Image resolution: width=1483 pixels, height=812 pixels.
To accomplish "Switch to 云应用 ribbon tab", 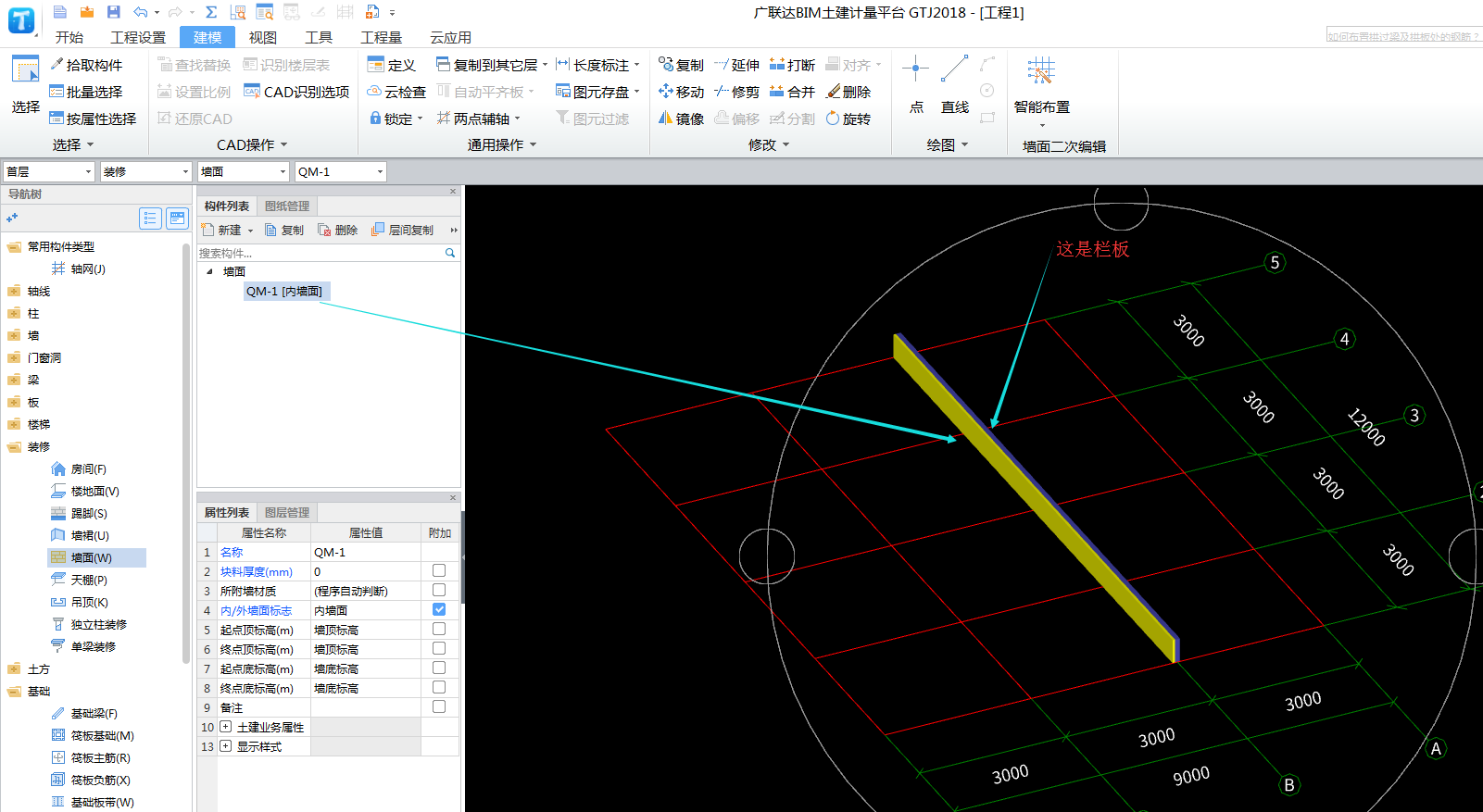I will click(451, 37).
